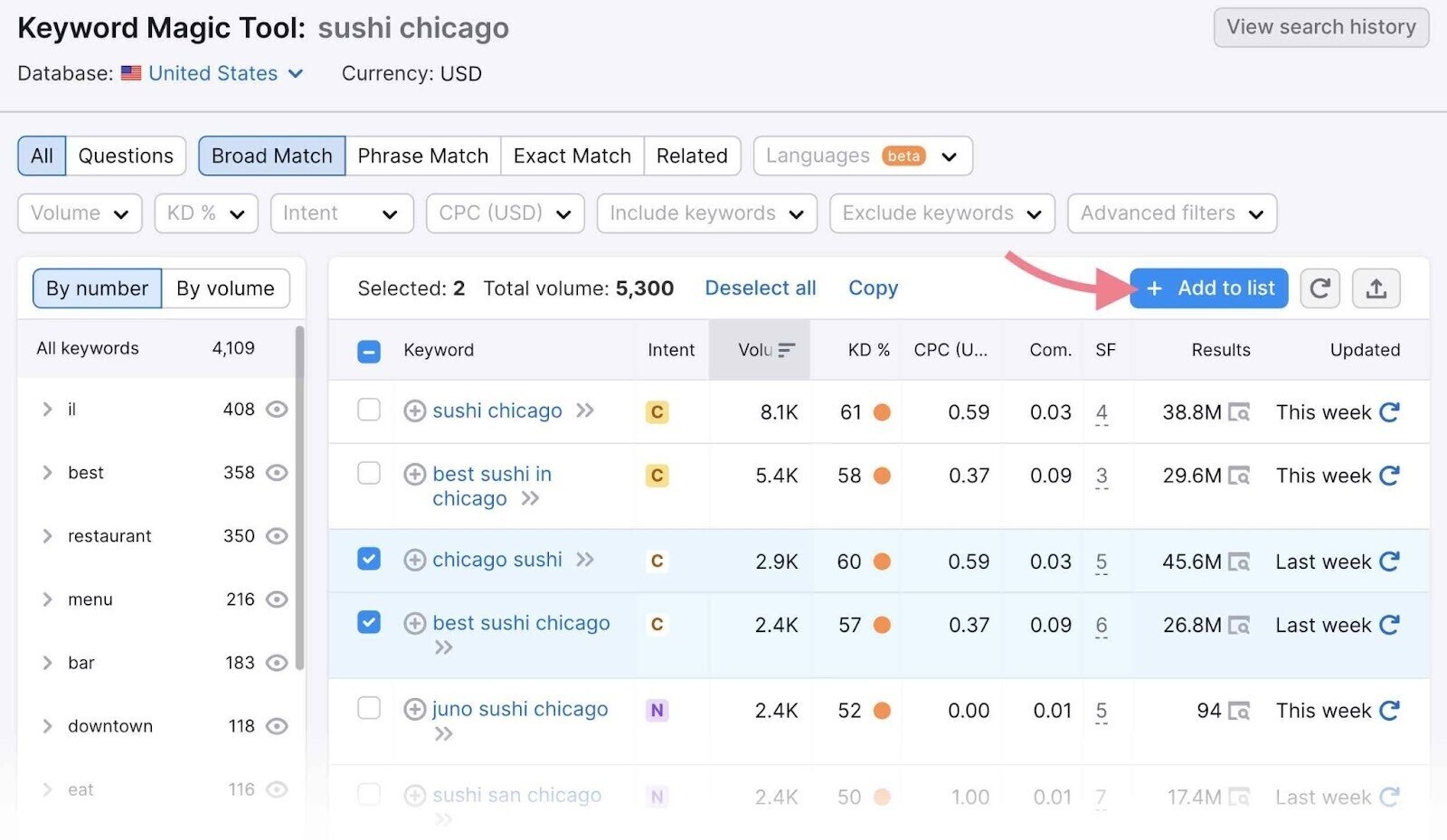Switch to Questions tab
The width and height of the screenshot is (1447, 840).
(126, 156)
